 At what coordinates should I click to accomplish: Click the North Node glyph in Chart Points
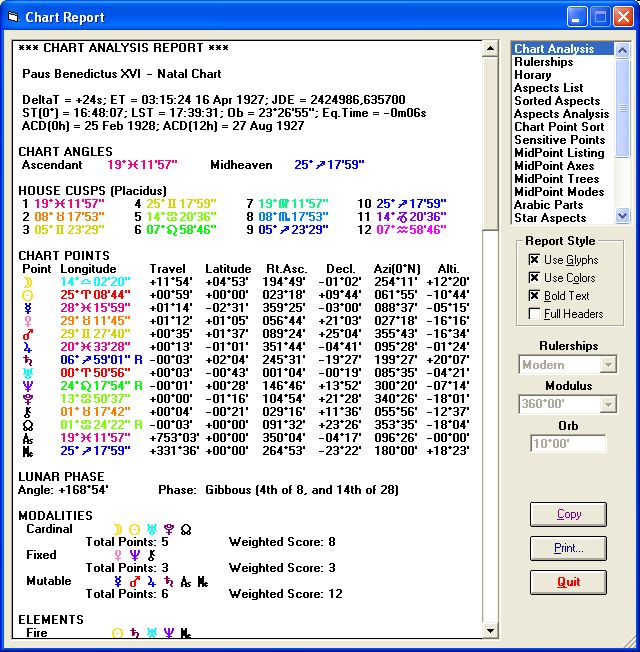click(x=28, y=424)
